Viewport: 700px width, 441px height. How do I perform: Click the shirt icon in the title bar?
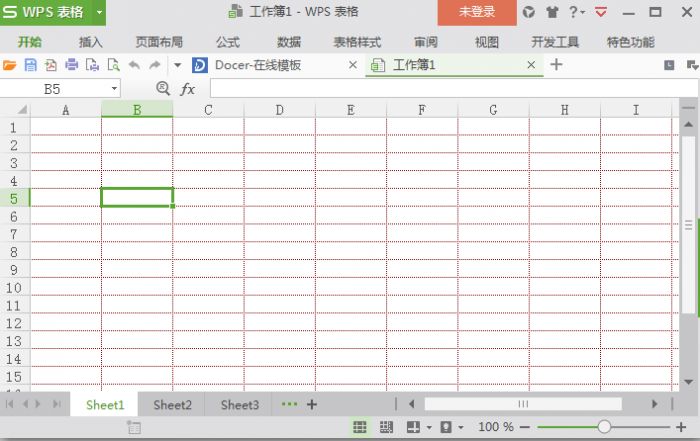point(552,12)
